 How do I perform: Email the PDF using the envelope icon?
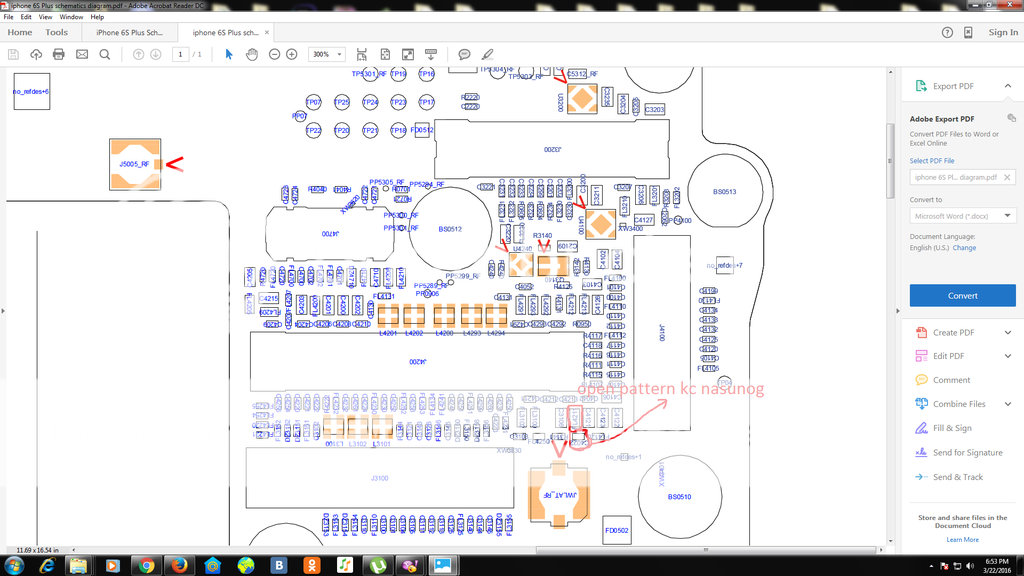[x=81, y=55]
